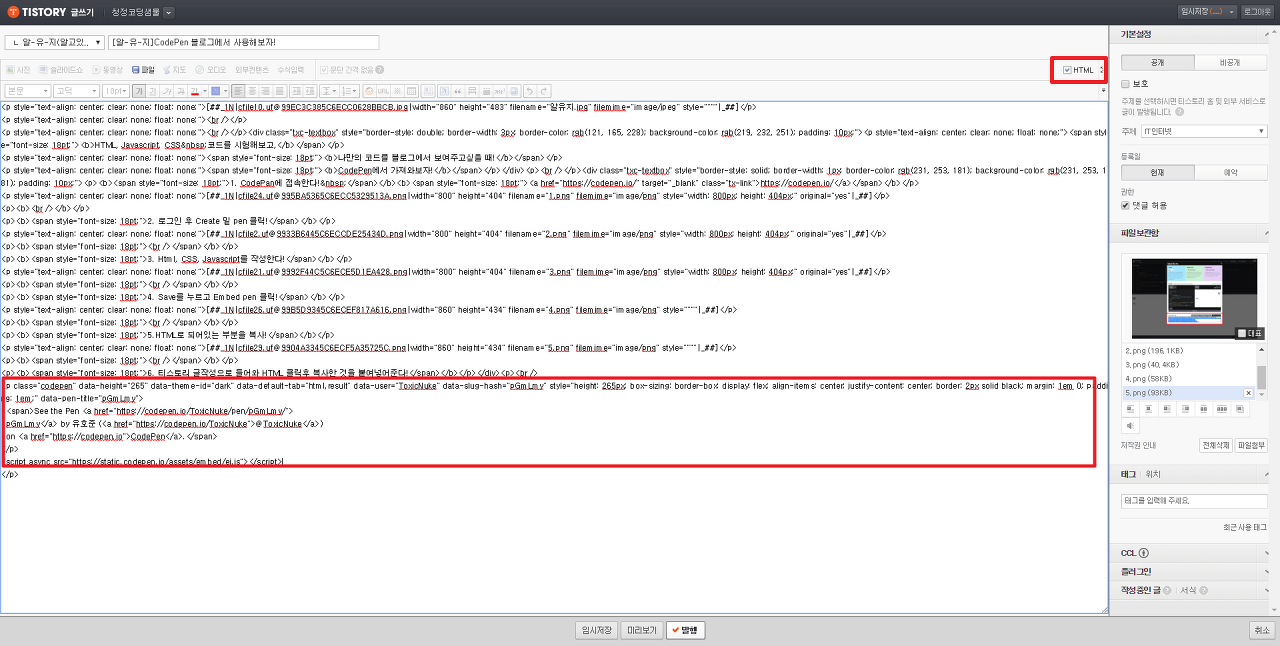Attach a file with 파일 icon
Image resolution: width=1280 pixels, height=646 pixels.
click(143, 70)
